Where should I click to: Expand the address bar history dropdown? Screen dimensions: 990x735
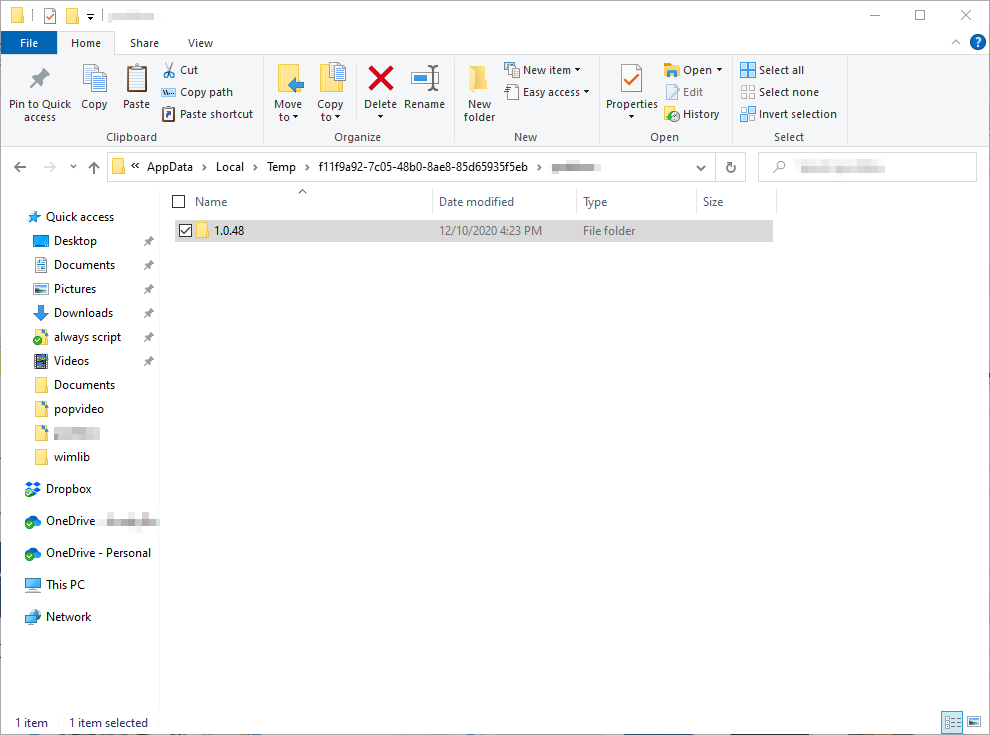700,167
